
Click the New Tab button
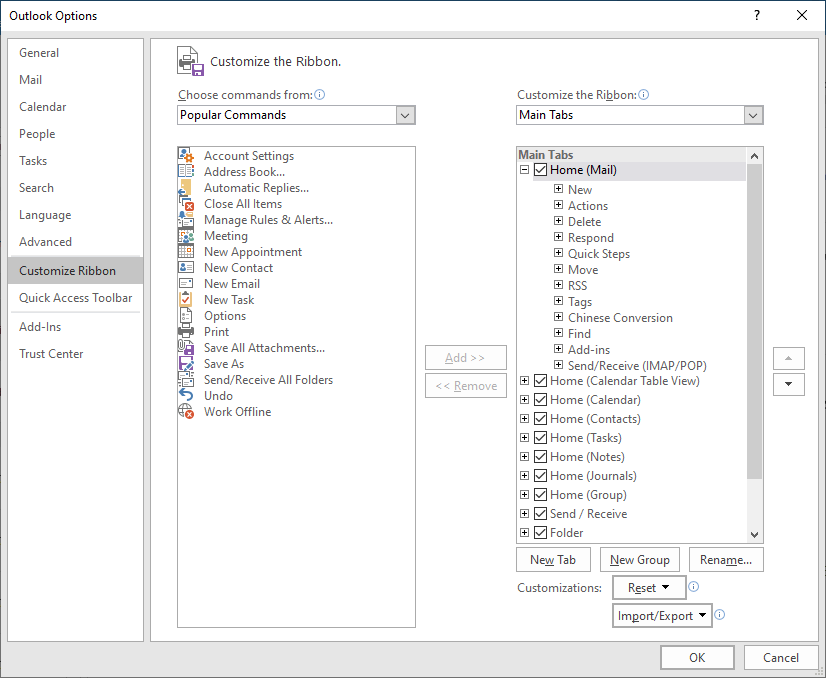click(x=553, y=559)
